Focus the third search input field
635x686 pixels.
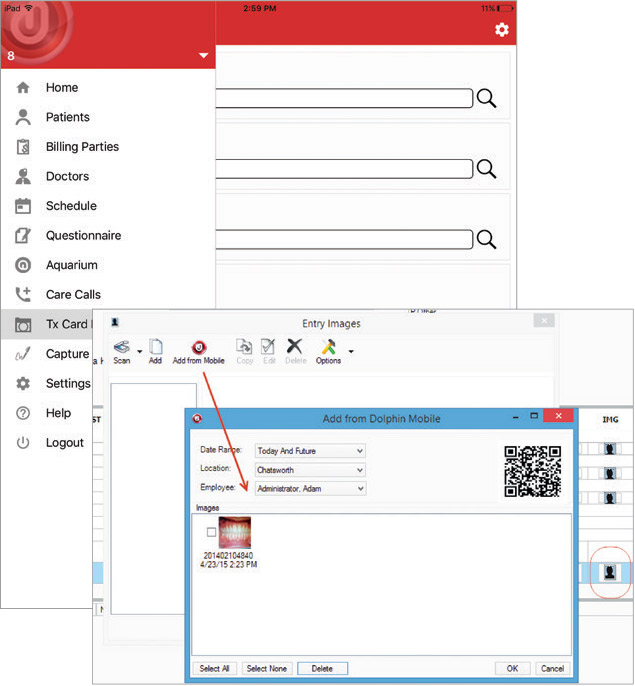pos(344,239)
